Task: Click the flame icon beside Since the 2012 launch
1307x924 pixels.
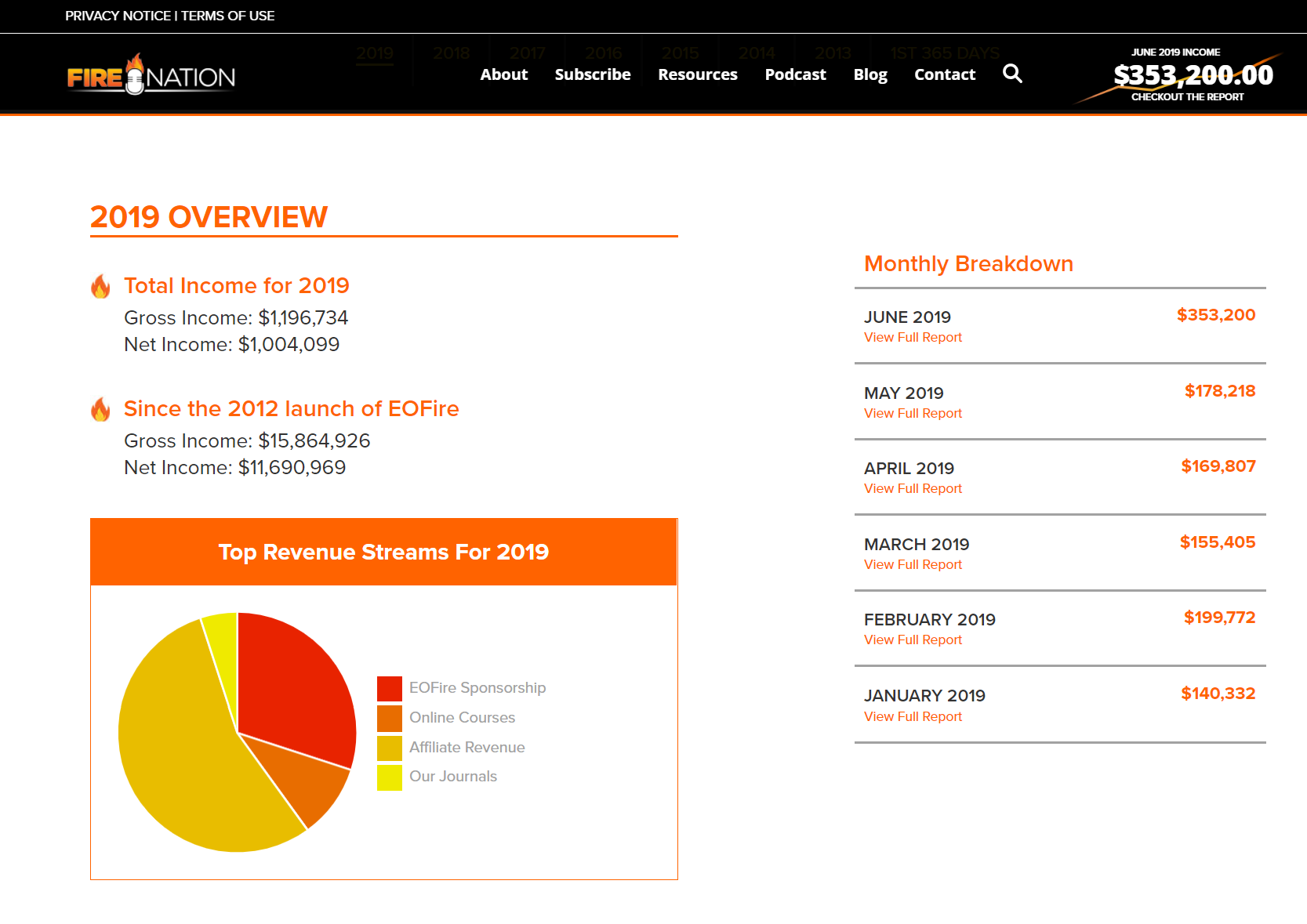Action: point(100,410)
